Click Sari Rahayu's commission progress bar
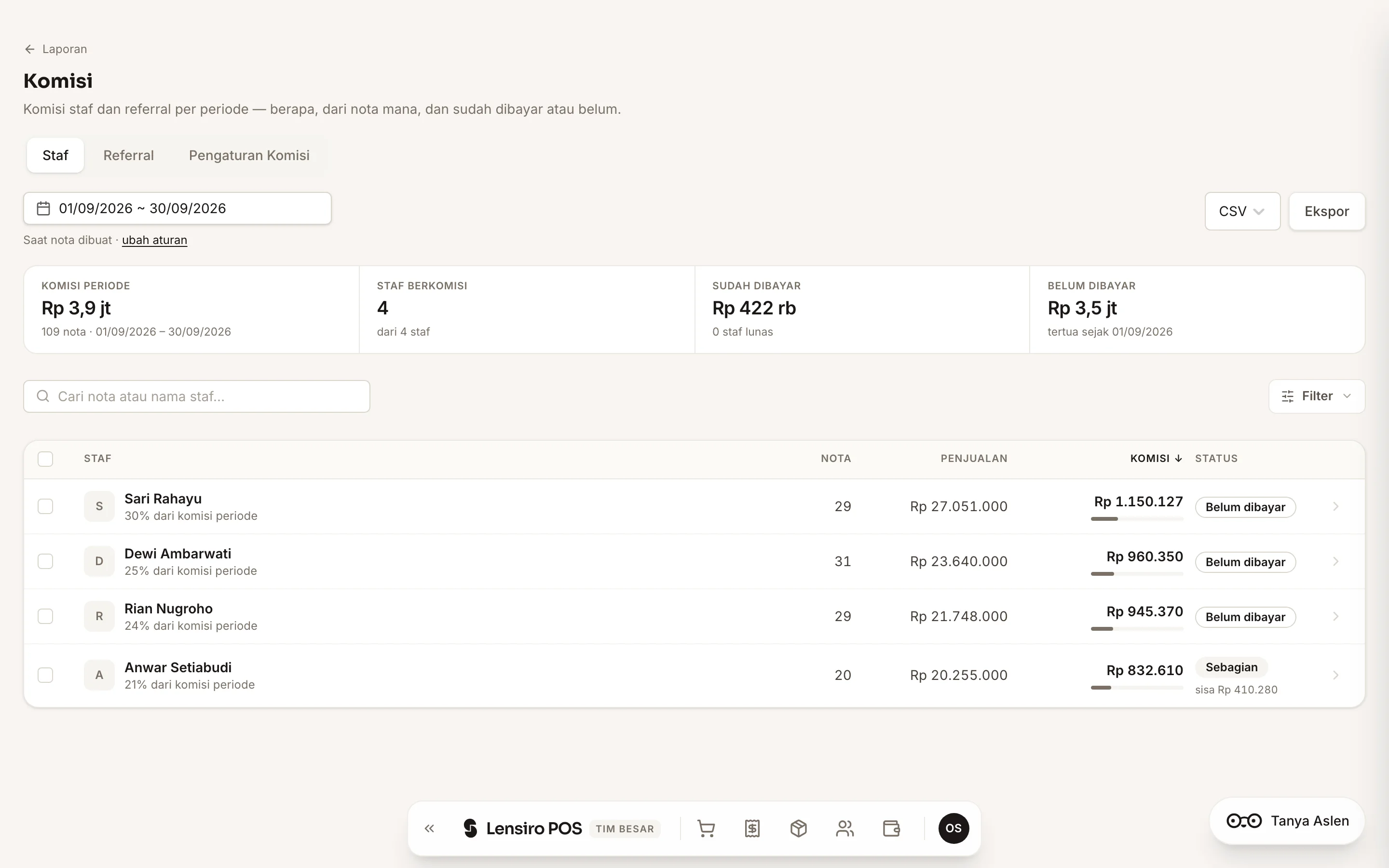Screen dimensions: 1389x868 [x=1137, y=519]
